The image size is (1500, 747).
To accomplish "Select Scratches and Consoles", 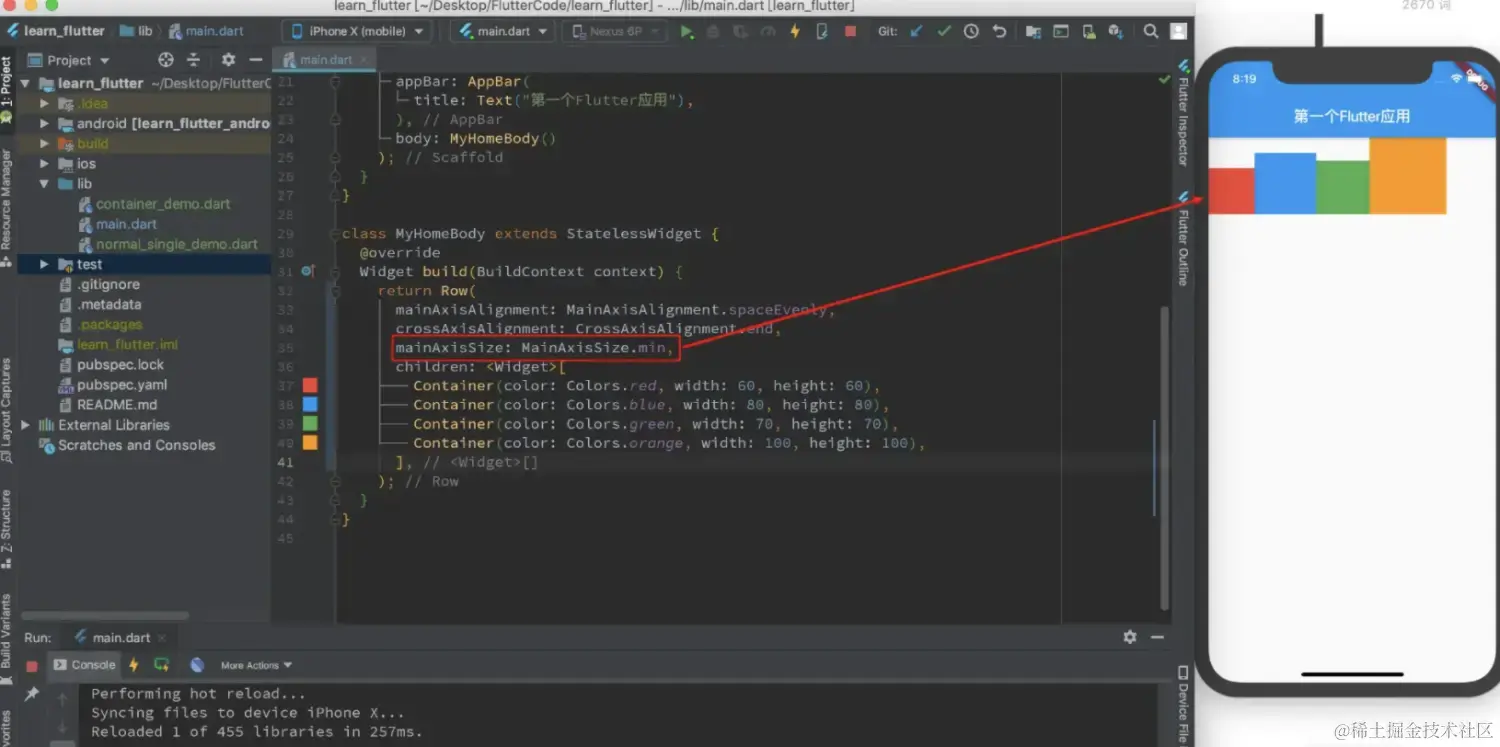I will click(x=136, y=445).
